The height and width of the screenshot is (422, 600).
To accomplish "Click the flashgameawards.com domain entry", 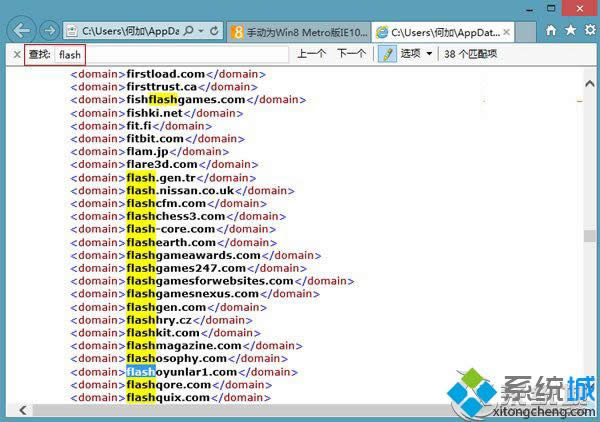I will coord(196,255).
